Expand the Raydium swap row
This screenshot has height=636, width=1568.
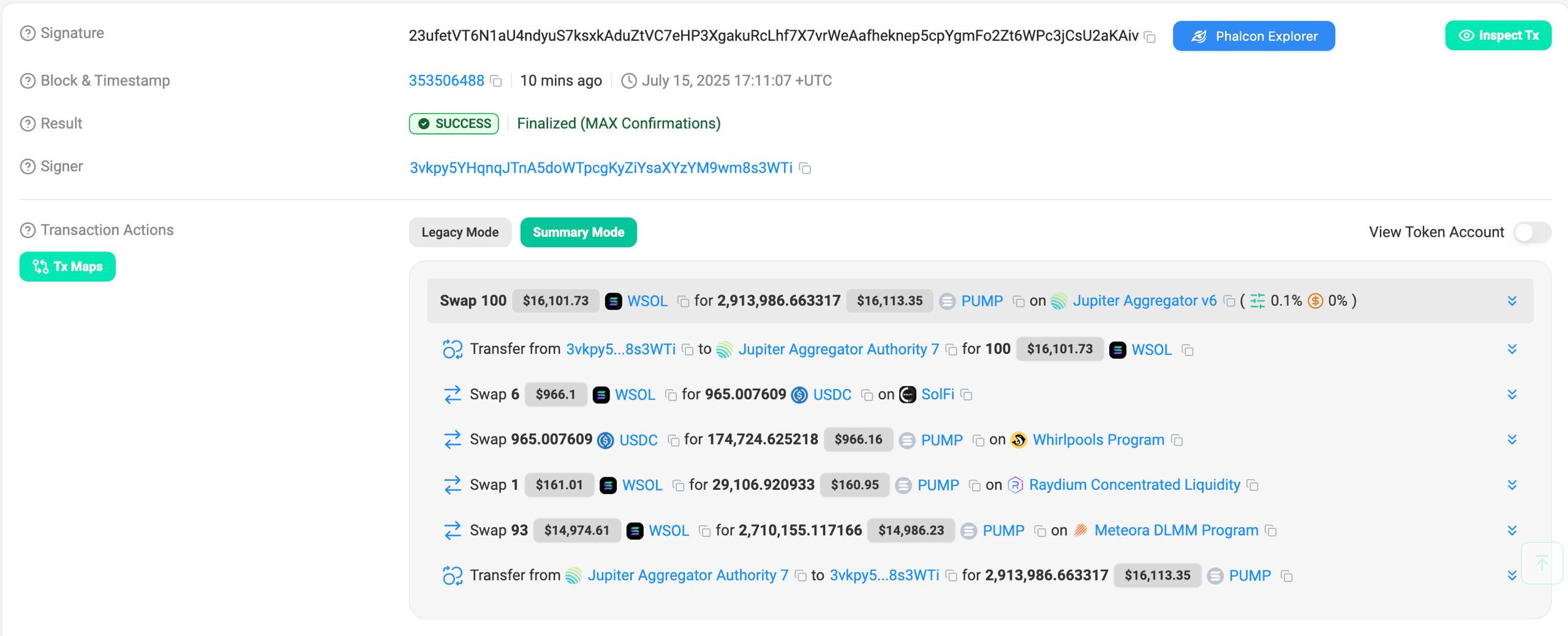tap(1512, 485)
